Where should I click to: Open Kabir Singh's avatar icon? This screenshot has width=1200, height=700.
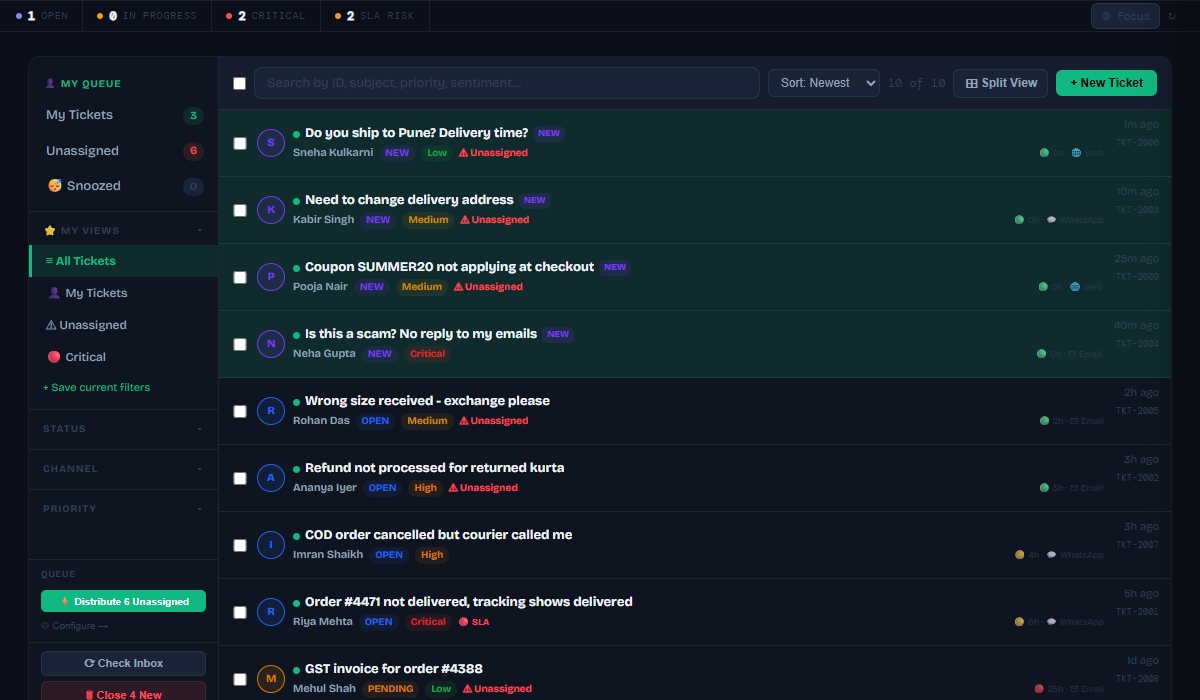click(271, 210)
